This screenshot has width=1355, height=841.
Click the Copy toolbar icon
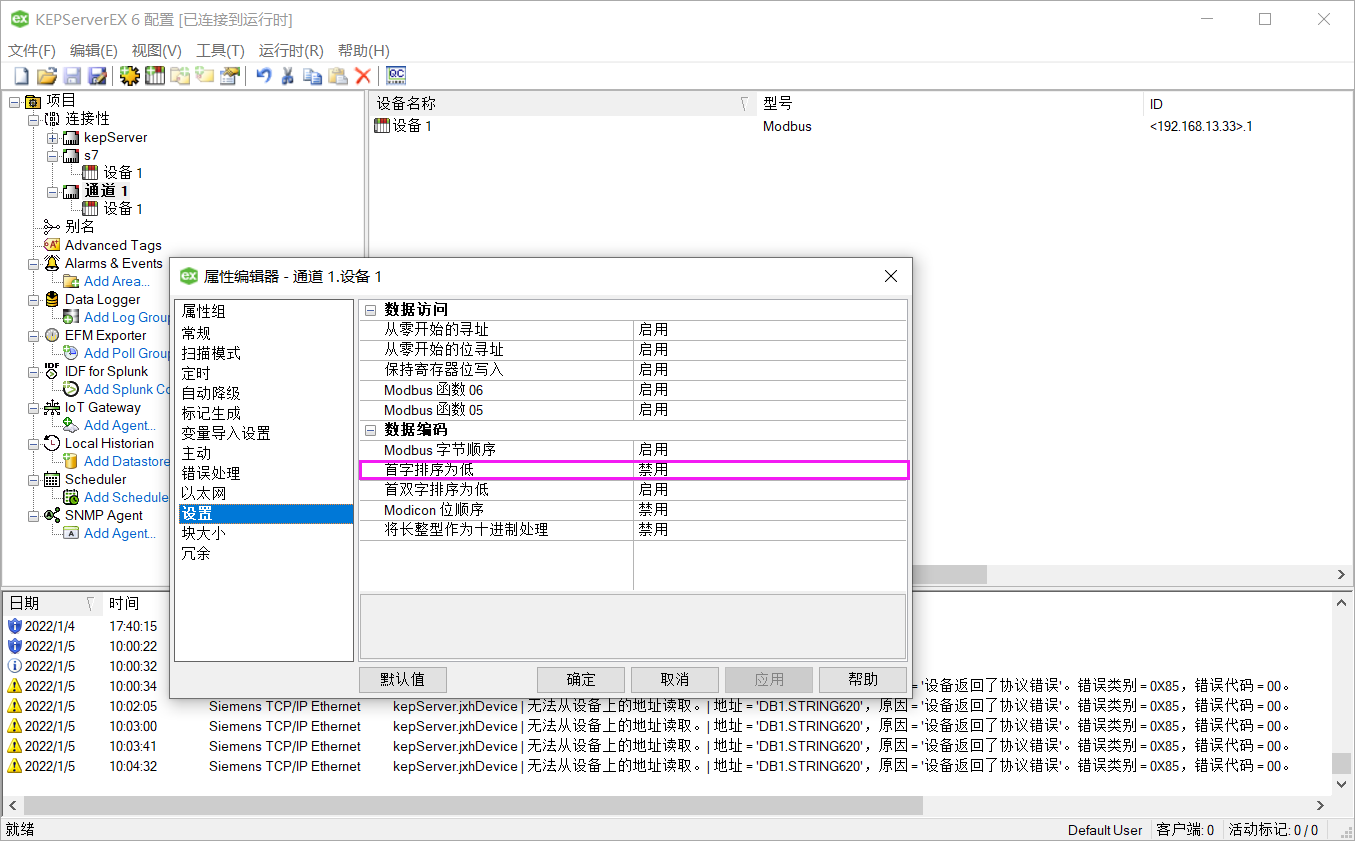point(313,75)
